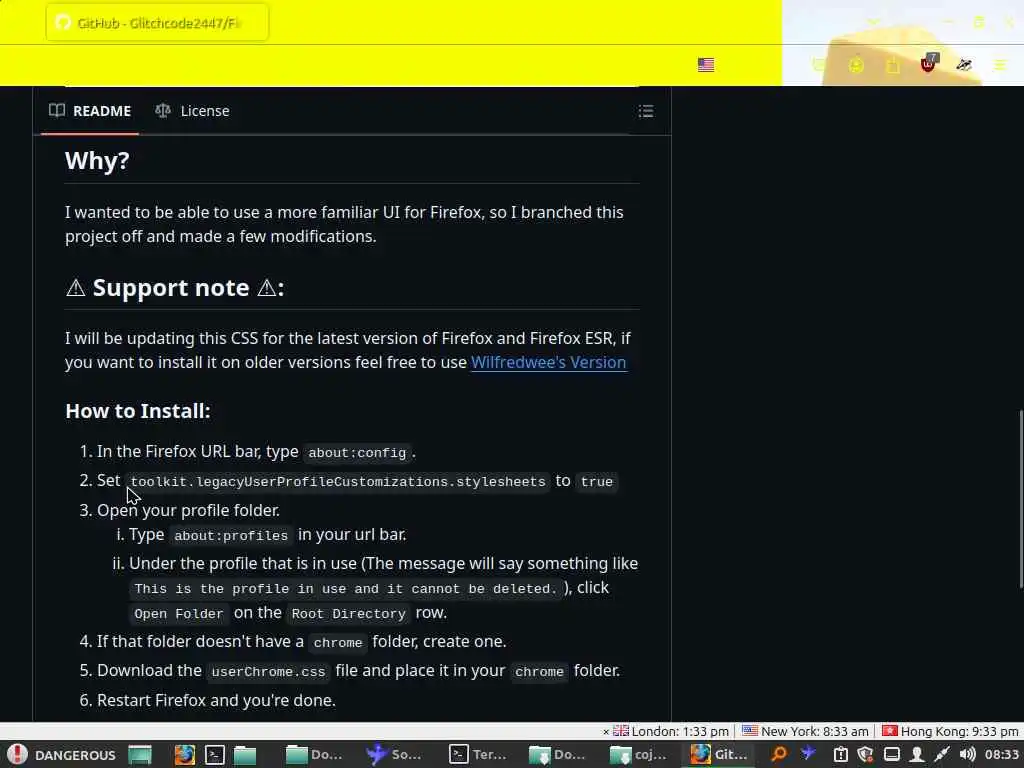The height and width of the screenshot is (768, 1024).
Task: Click the 'Why?' heading
Action: [97, 161]
